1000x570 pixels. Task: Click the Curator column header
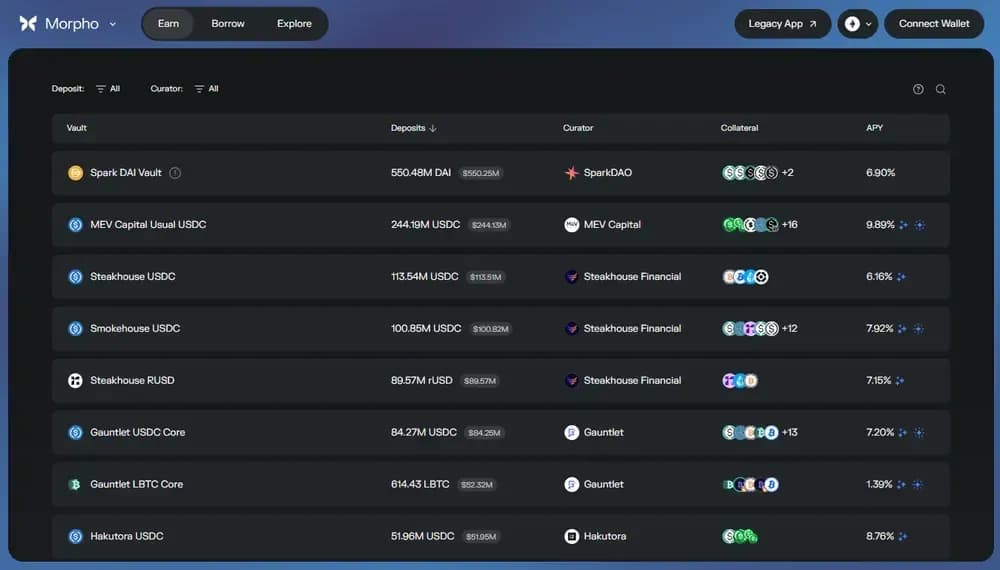point(578,128)
